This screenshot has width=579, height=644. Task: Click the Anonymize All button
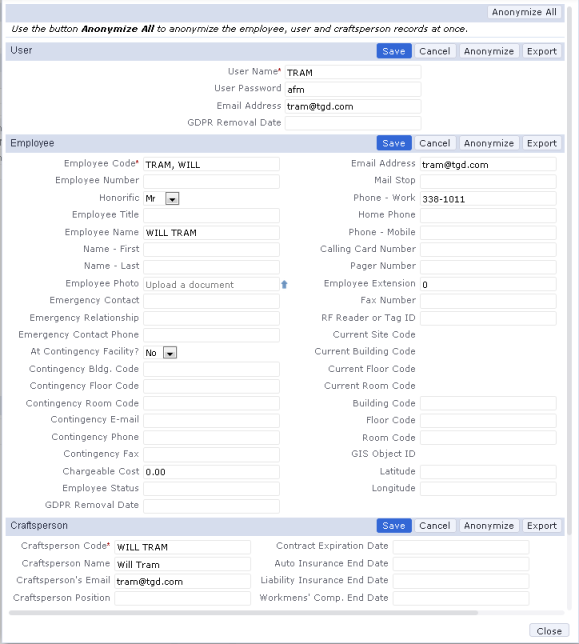[x=524, y=12]
